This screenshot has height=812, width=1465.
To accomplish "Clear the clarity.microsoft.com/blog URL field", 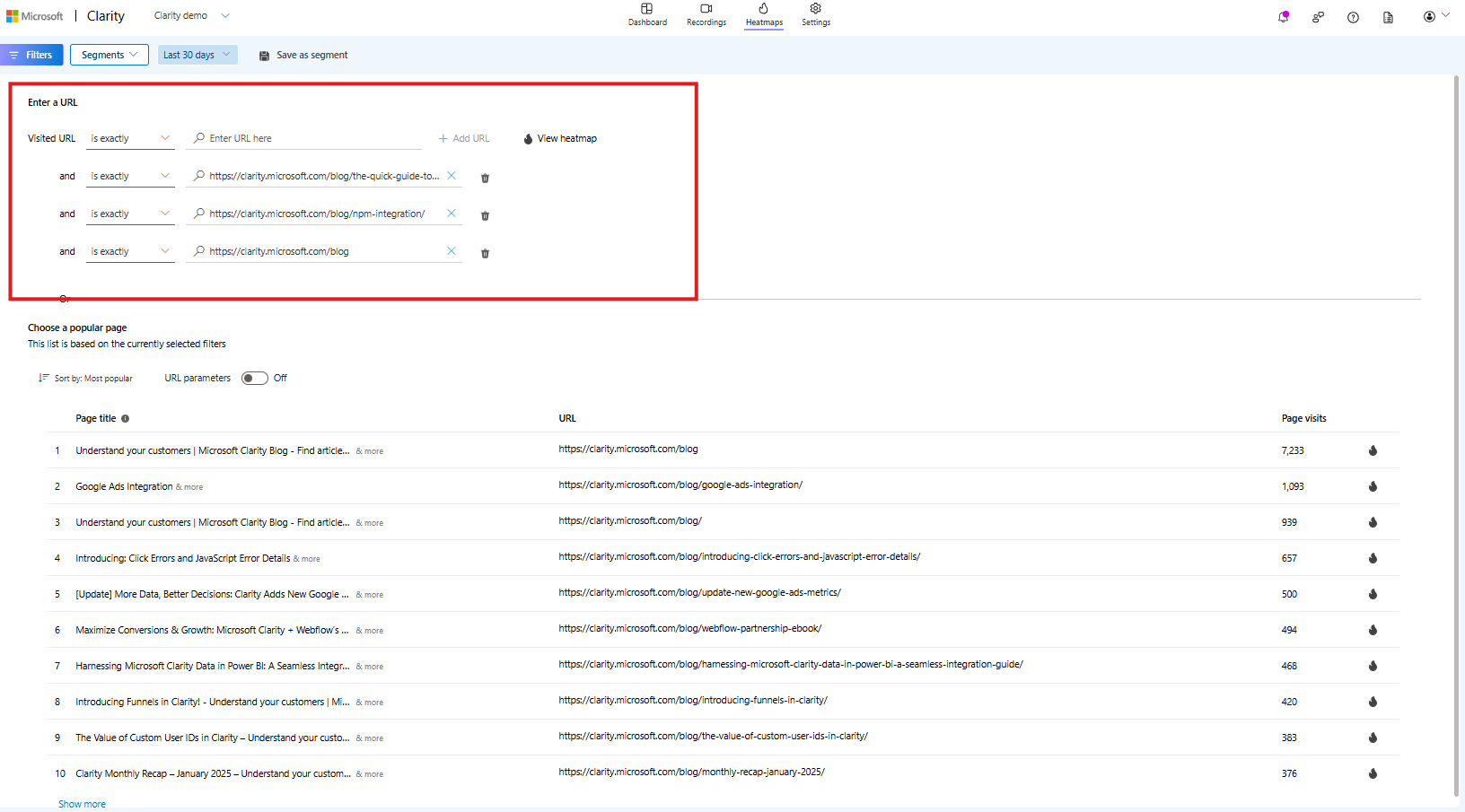I will (x=452, y=251).
